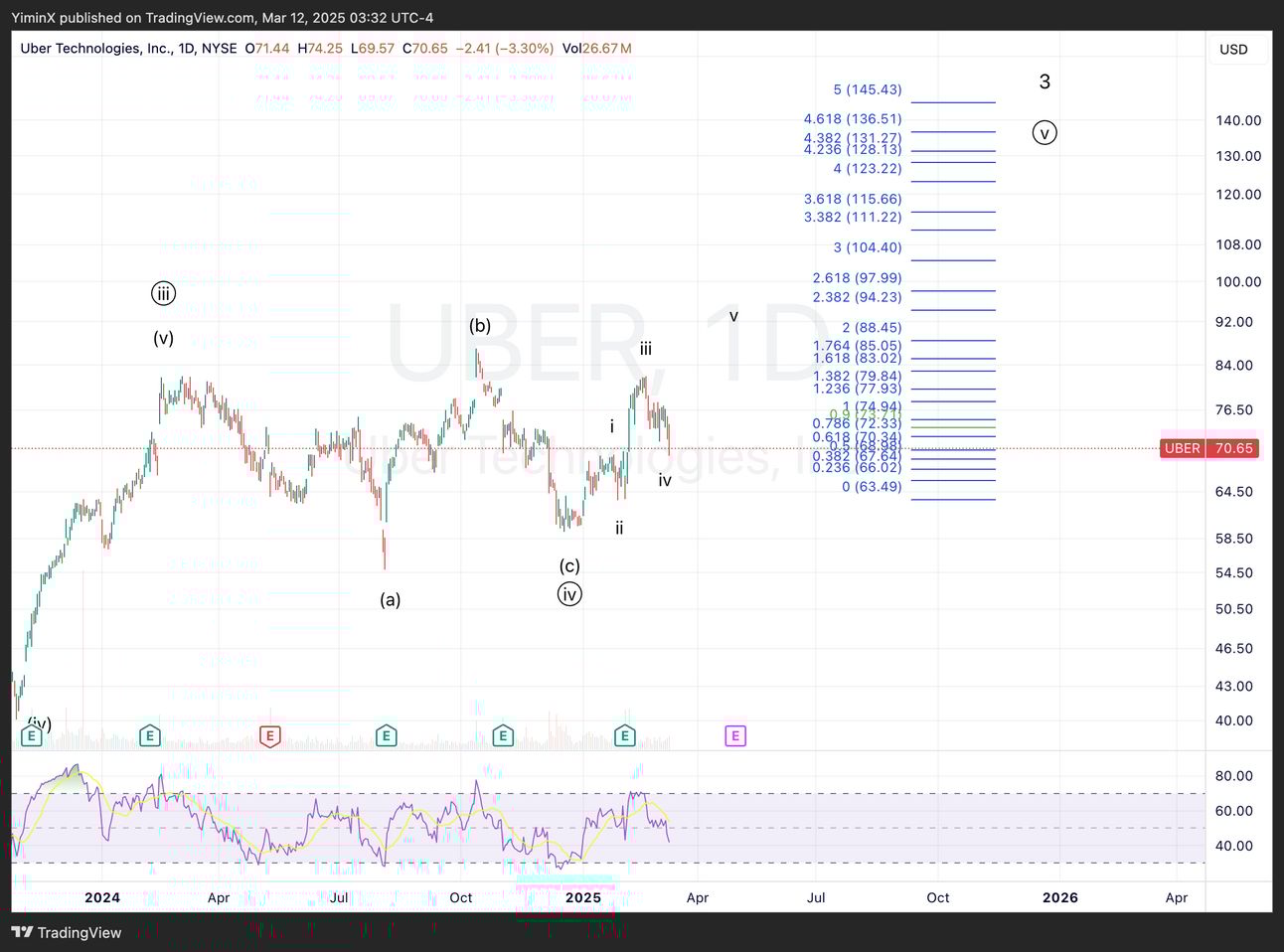Click the RSI 60.00 scale label
The height and width of the screenshot is (952, 1284).
tap(1233, 811)
